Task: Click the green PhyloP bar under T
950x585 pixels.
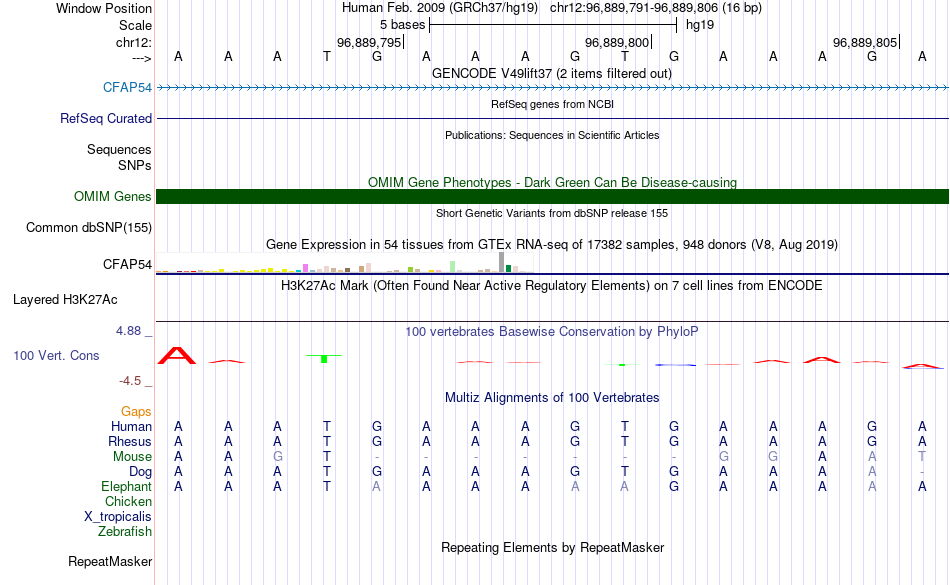Action: 324,359
